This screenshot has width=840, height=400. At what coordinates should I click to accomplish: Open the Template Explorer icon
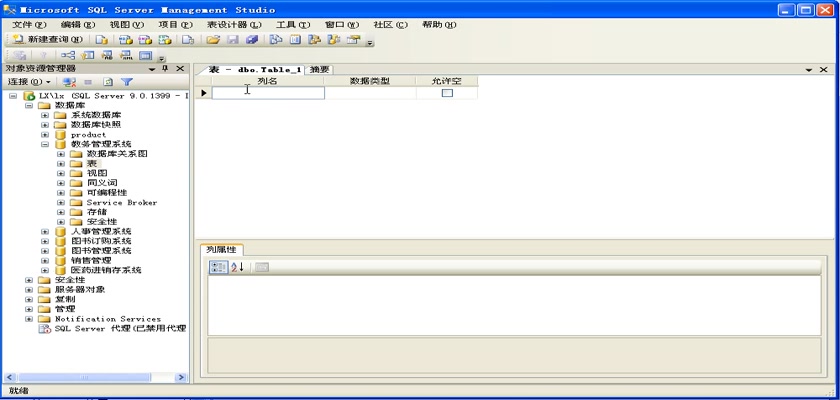(x=334, y=40)
